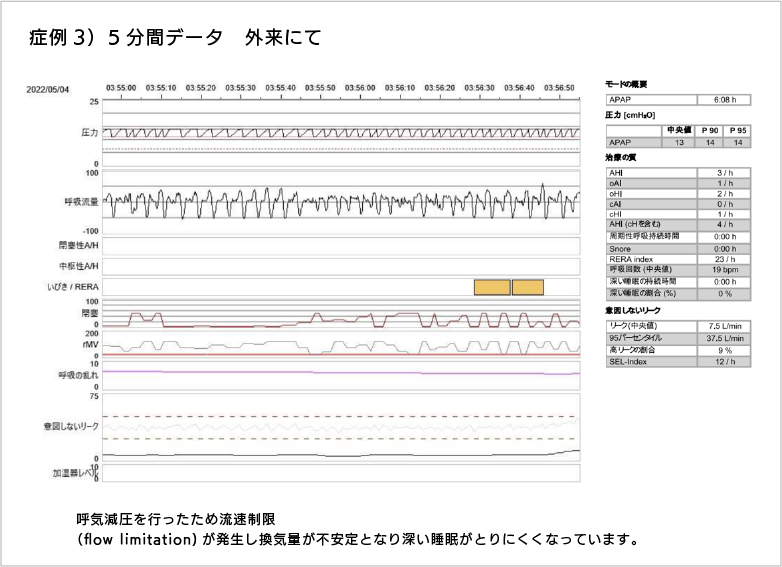Click the oHI value 2 / h
782x567 pixels.
point(724,194)
